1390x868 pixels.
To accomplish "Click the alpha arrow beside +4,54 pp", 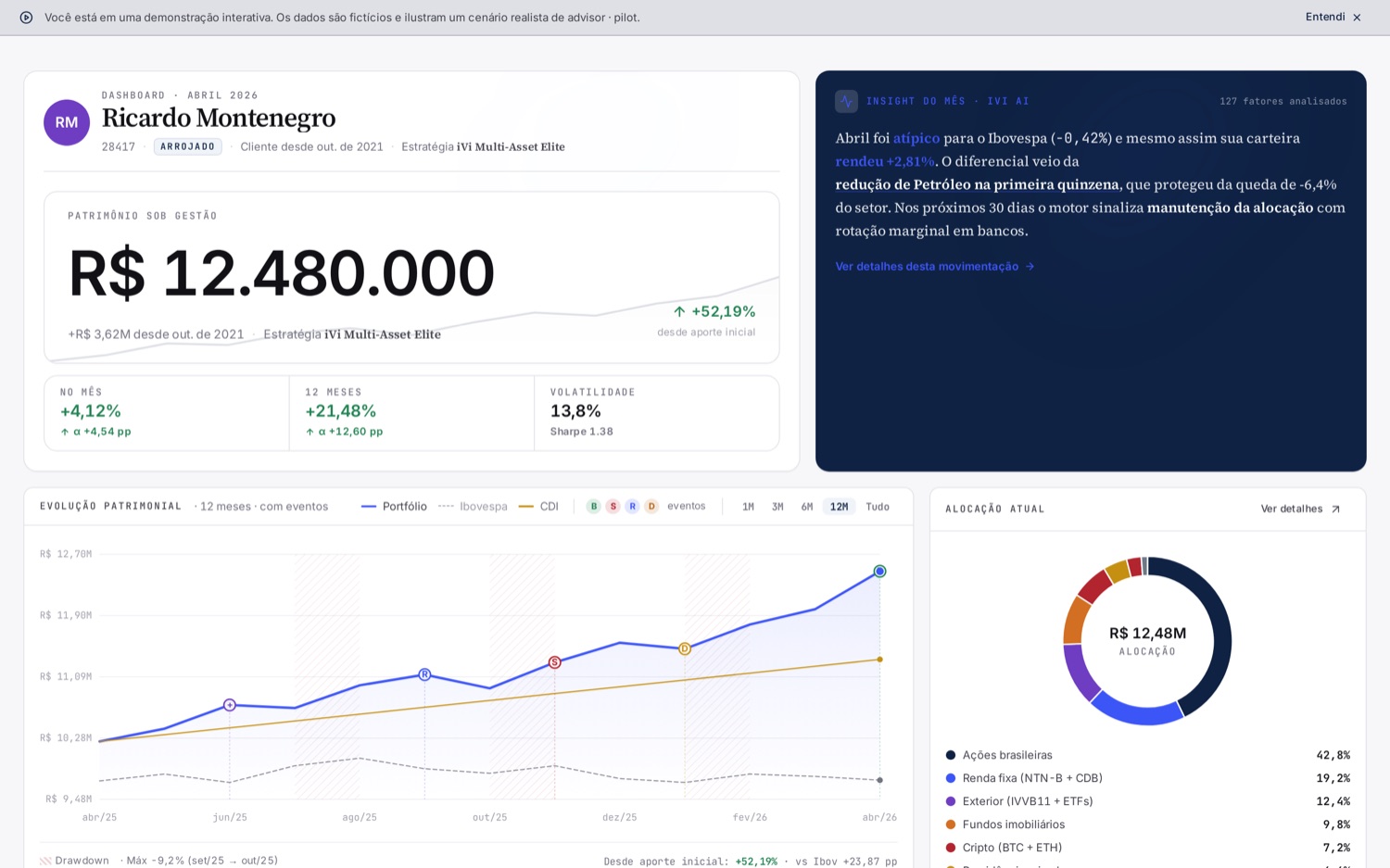I will [x=65, y=432].
